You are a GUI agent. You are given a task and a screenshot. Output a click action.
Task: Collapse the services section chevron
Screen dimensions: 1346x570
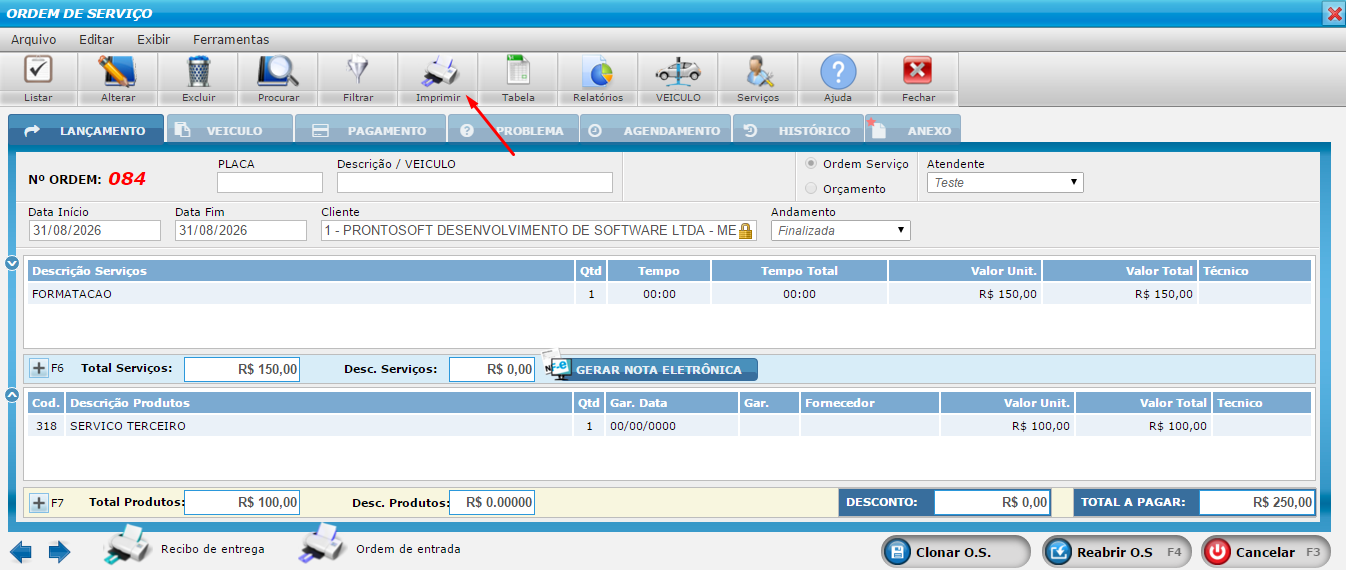pos(13,263)
